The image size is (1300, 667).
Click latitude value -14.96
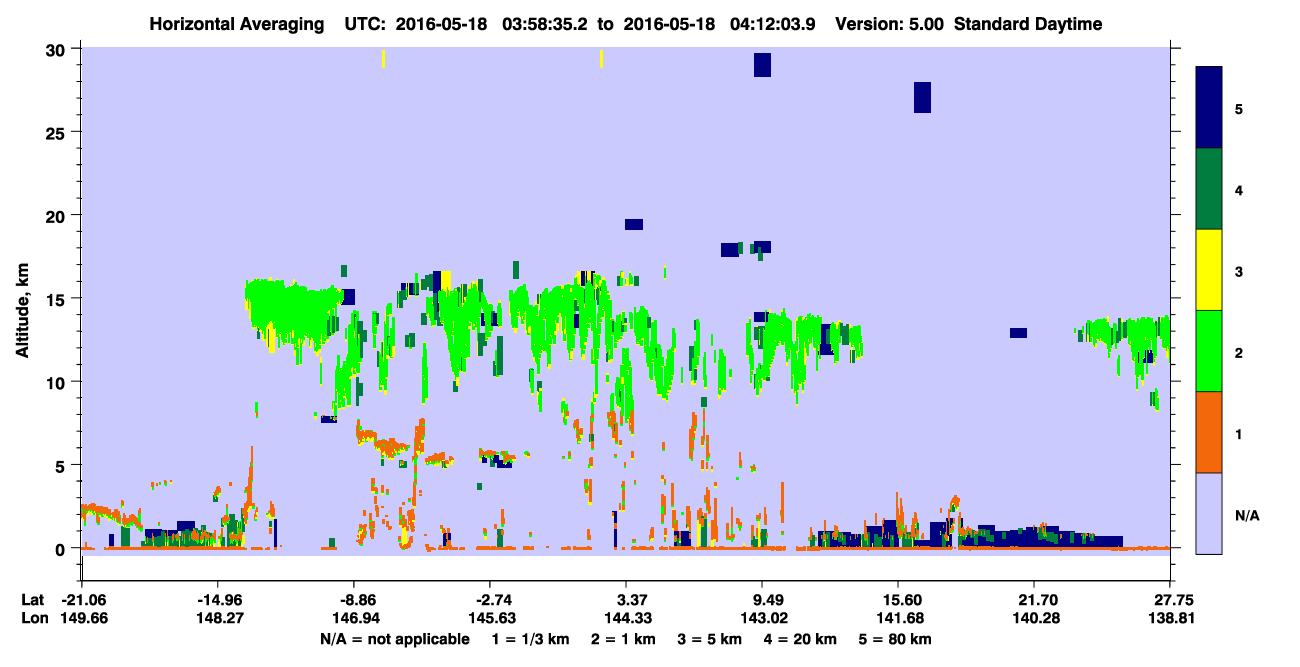tap(218, 600)
